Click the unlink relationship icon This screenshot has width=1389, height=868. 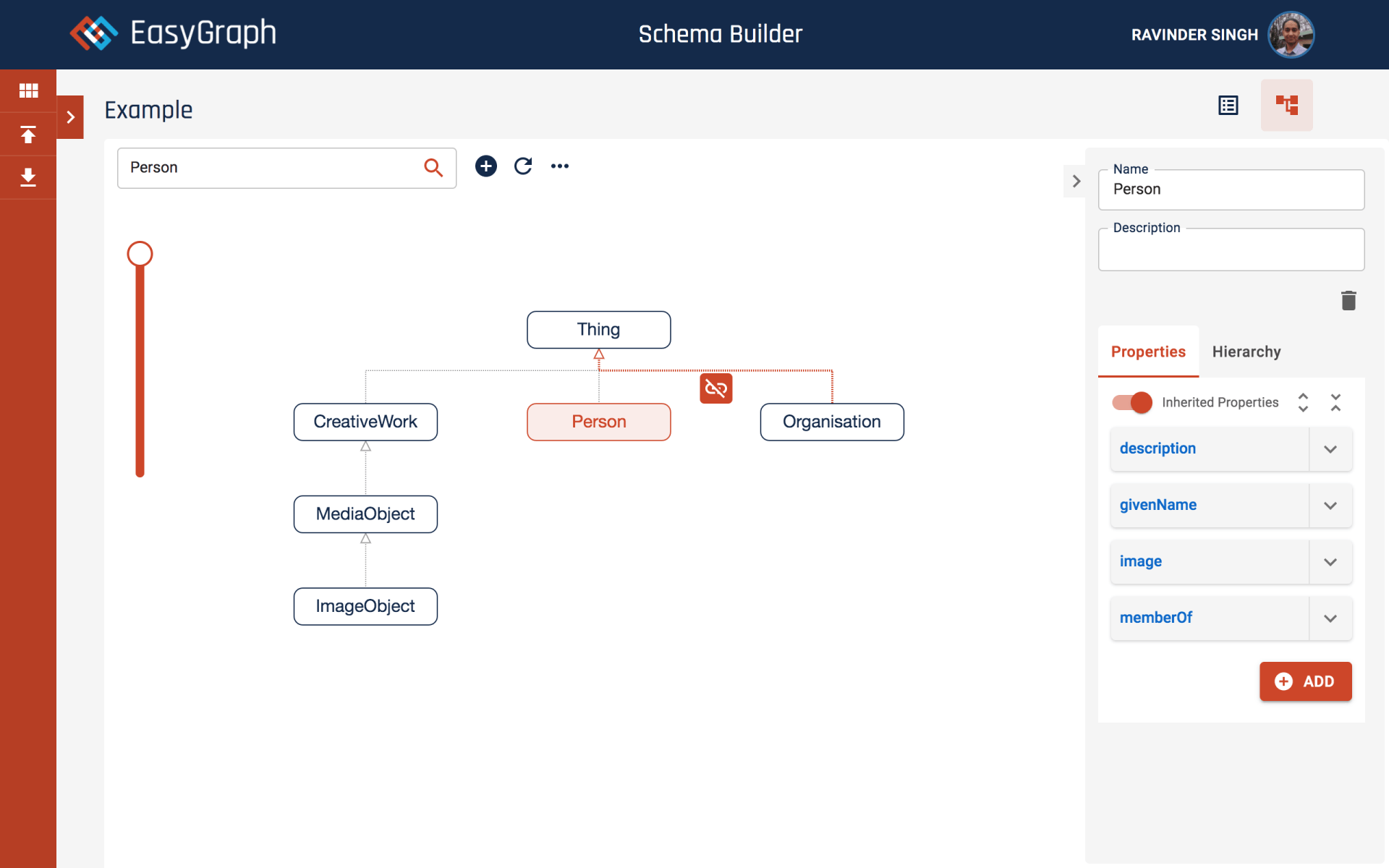tap(715, 388)
